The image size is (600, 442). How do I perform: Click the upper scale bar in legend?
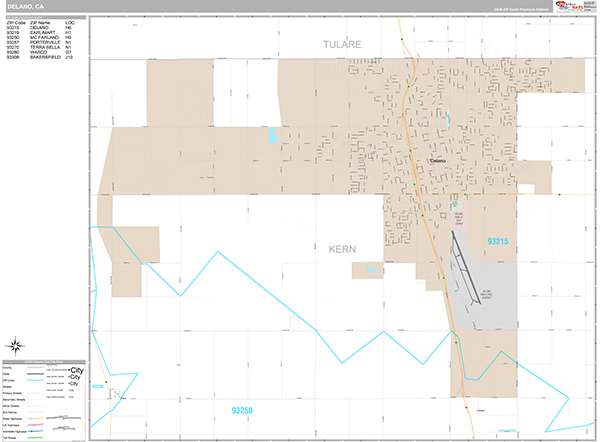64,418
